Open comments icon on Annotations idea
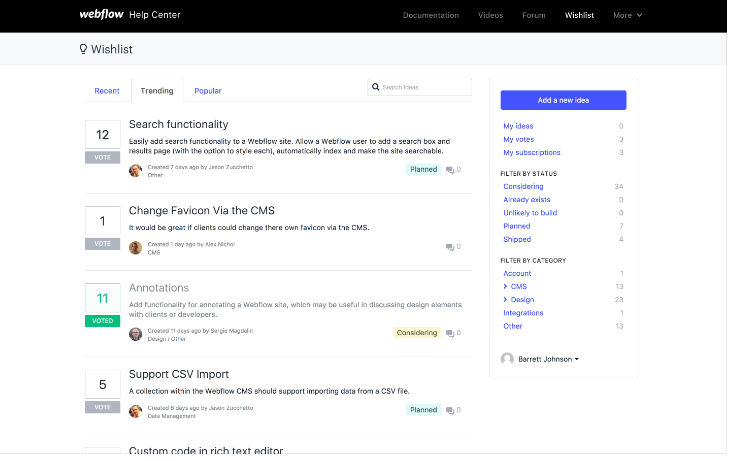This screenshot has height=461, width=732. click(450, 333)
